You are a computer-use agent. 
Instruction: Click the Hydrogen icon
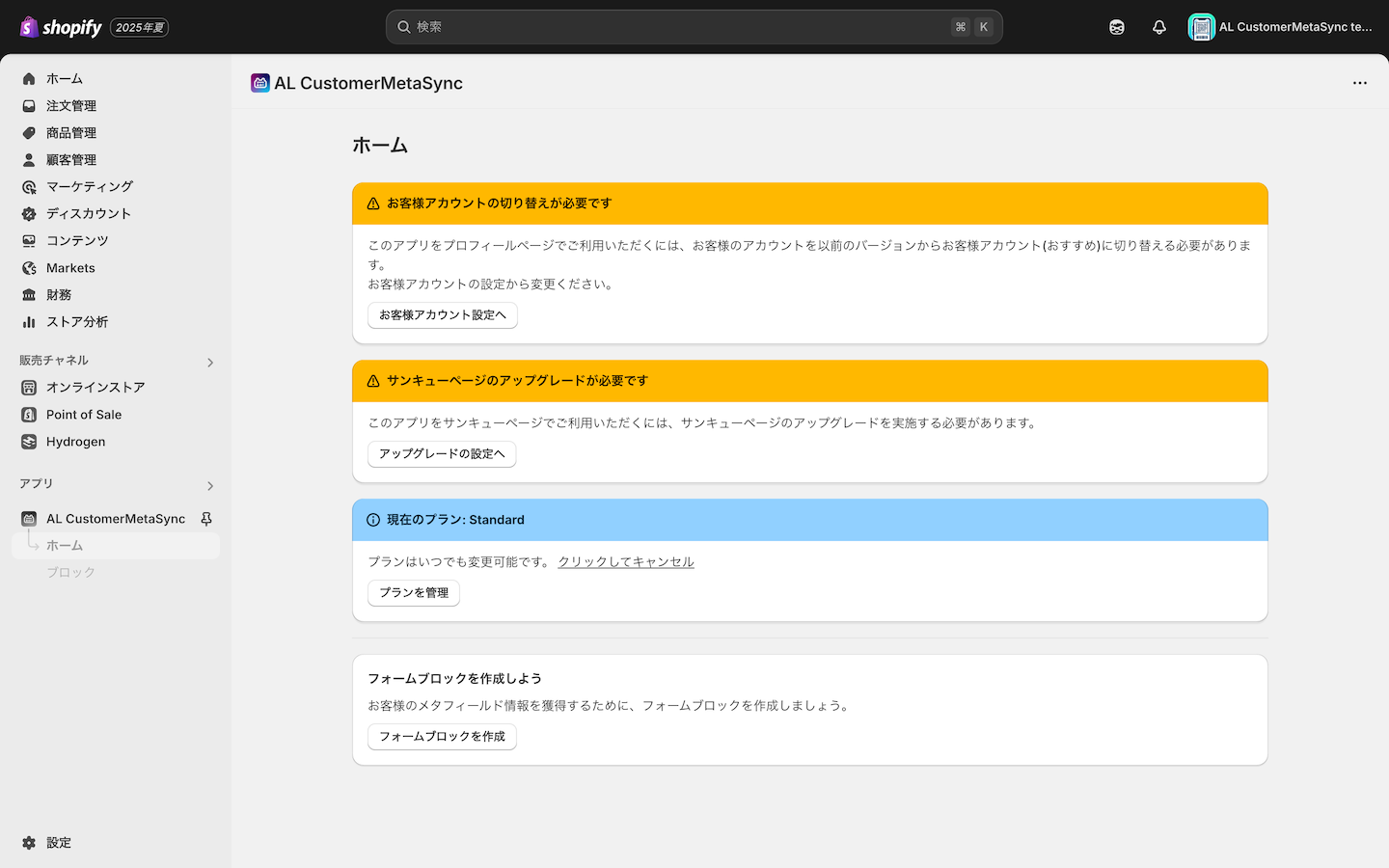[x=29, y=442]
